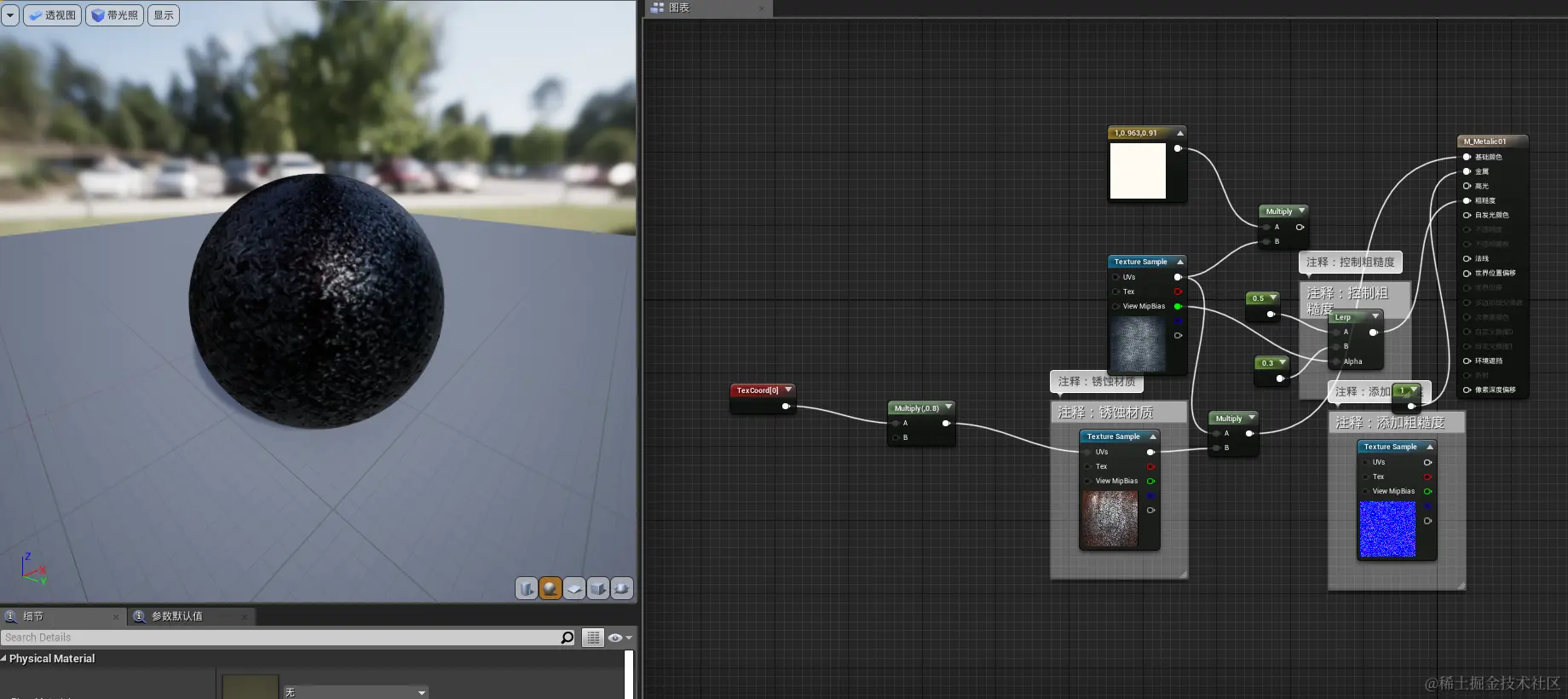Click the rust texture thumbnail

pos(1110,519)
